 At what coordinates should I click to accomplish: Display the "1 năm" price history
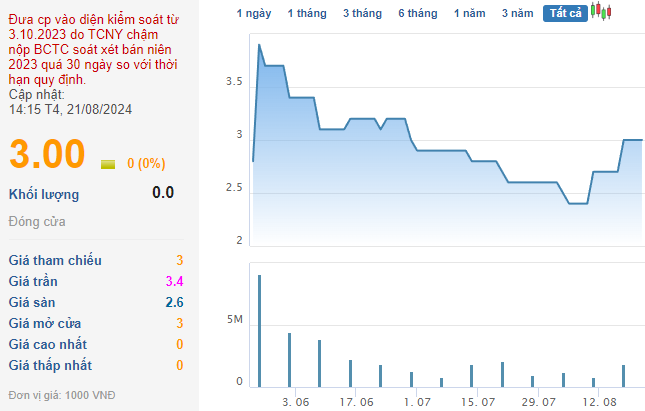click(x=470, y=13)
